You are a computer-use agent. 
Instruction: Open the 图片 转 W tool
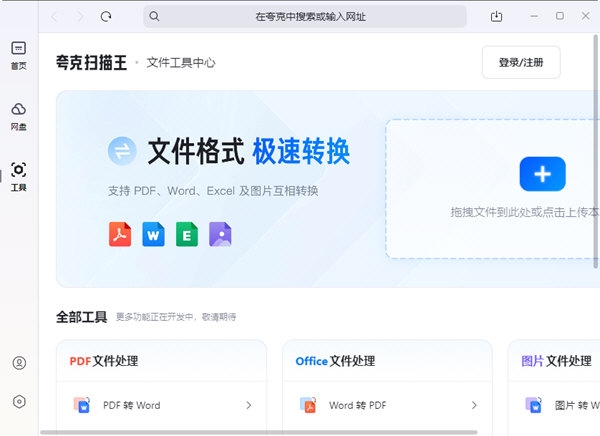point(554,405)
